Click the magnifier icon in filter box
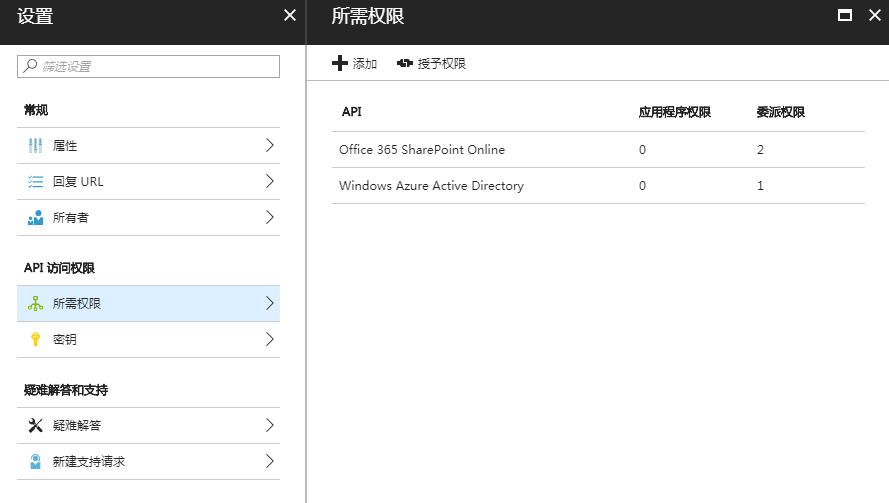Viewport: 889px width, 503px height. pyautogui.click(x=30, y=66)
